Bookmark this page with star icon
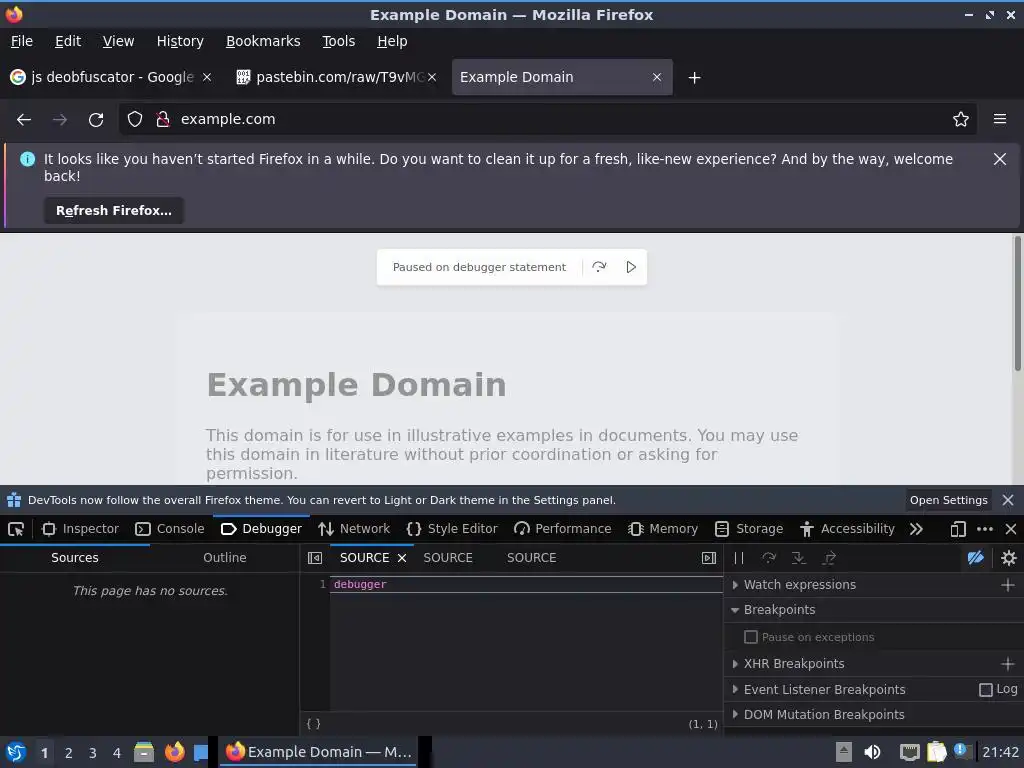 coord(961,120)
